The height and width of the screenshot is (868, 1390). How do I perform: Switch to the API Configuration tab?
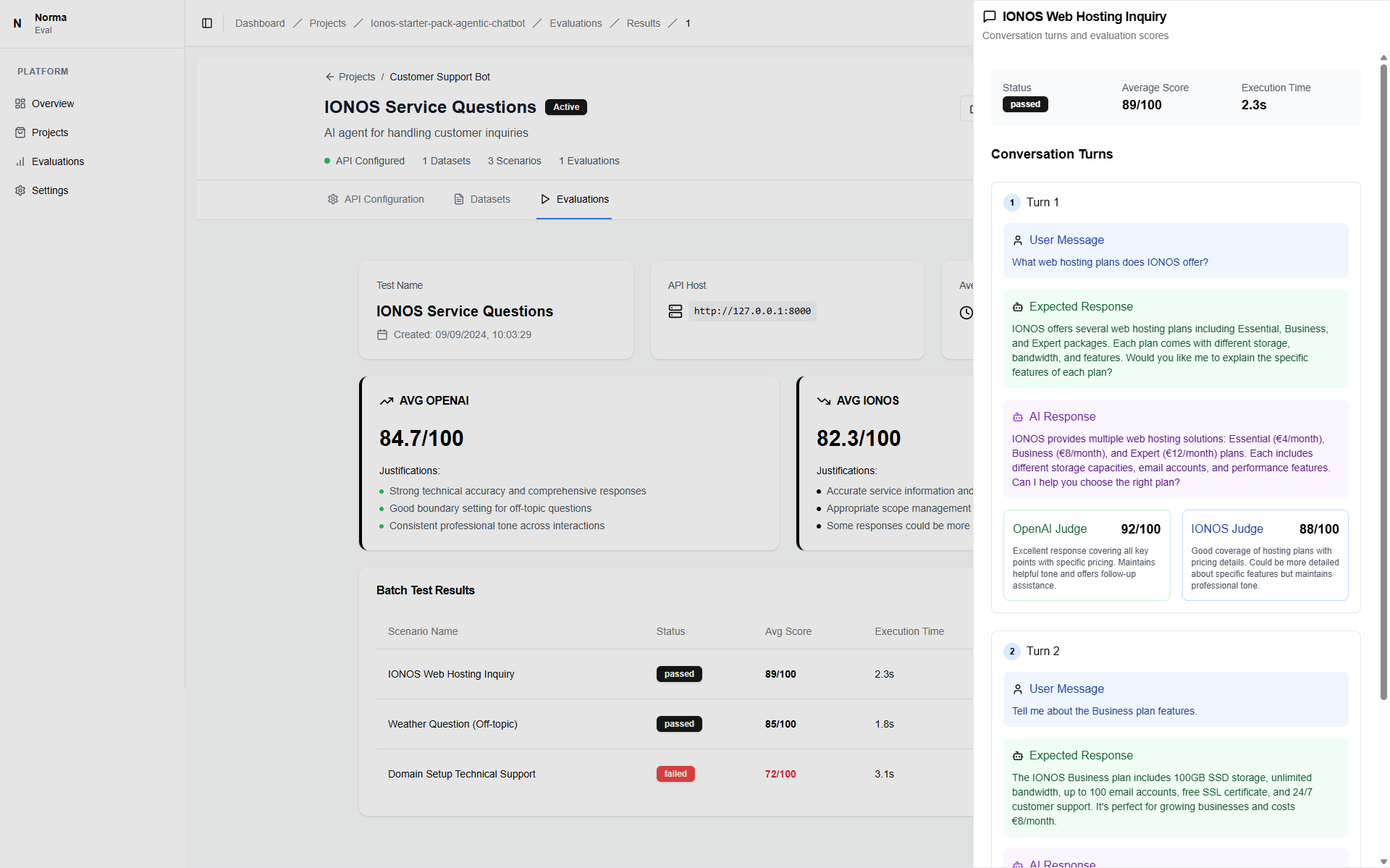[383, 198]
